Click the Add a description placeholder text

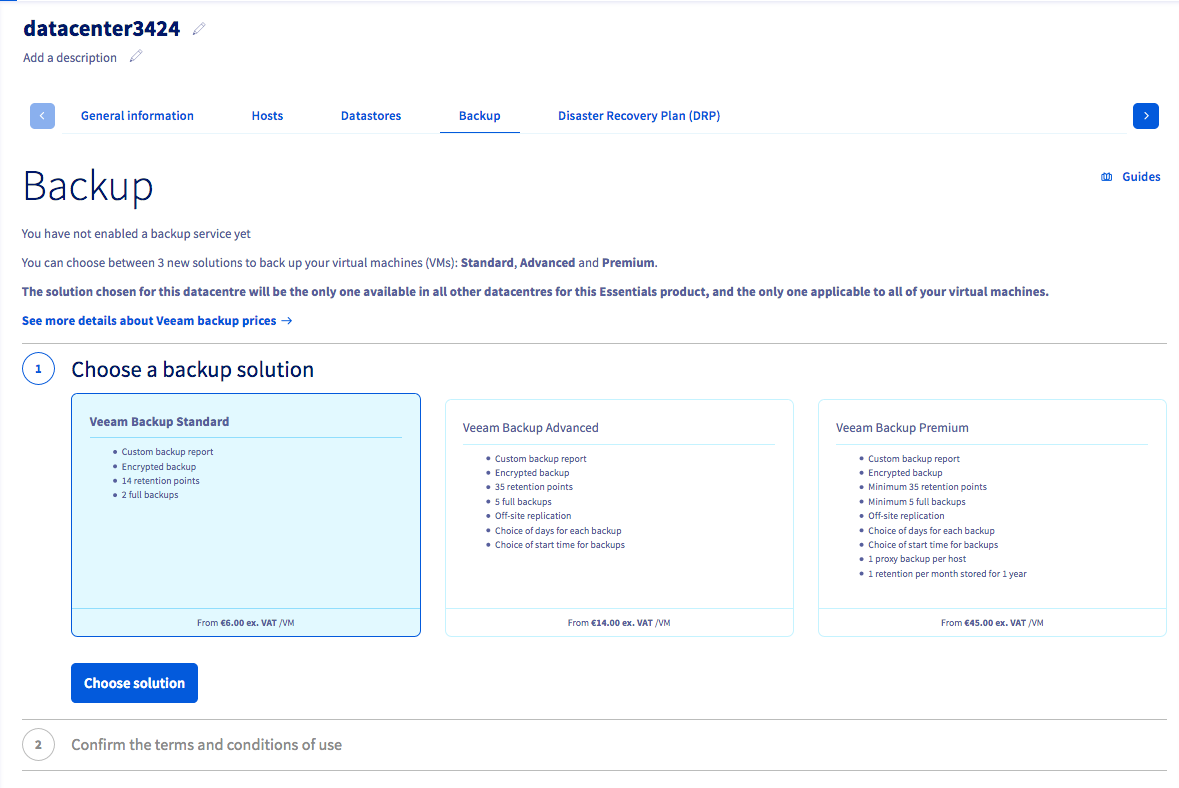[x=70, y=57]
